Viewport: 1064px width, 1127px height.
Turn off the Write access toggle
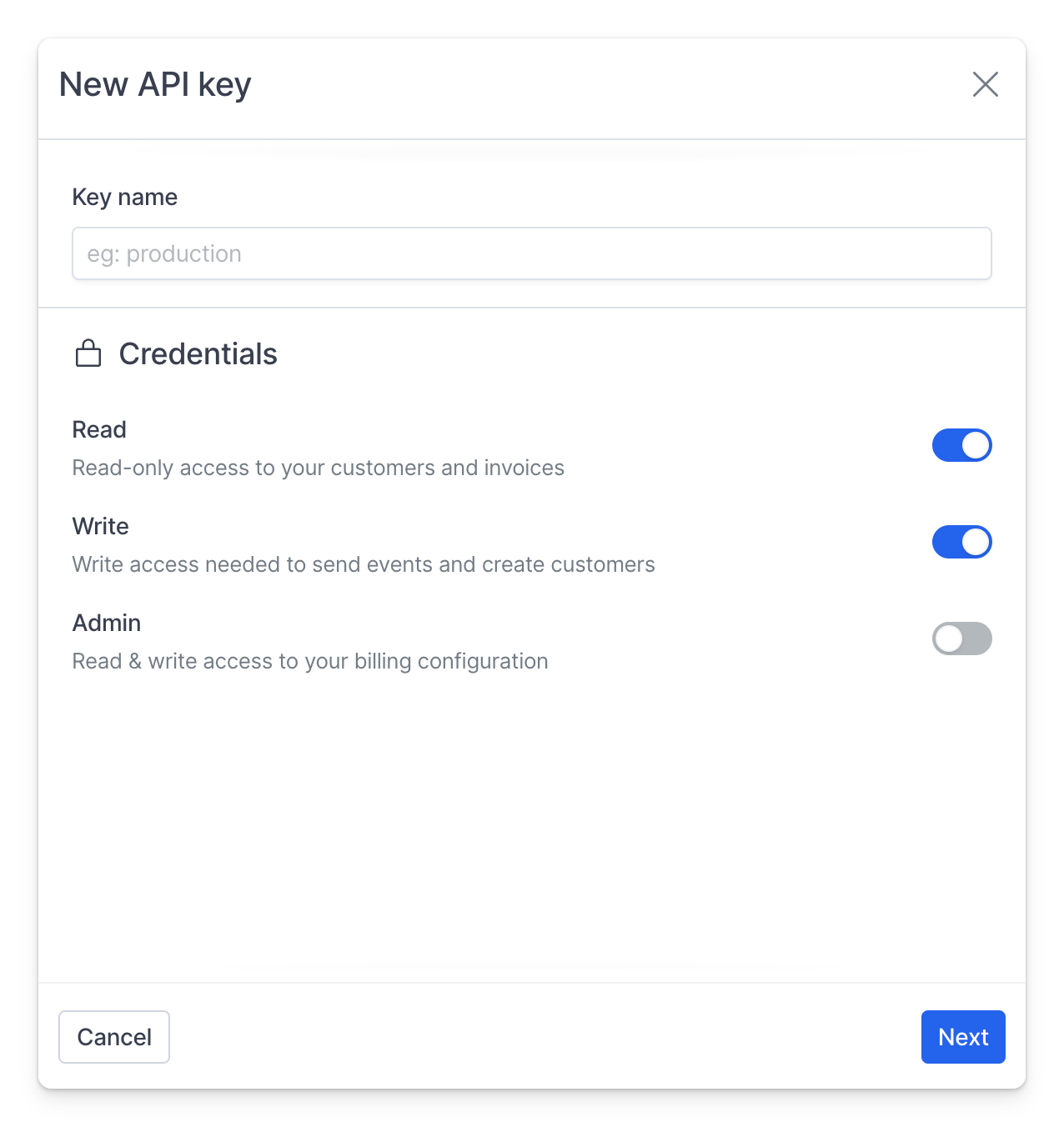[x=962, y=542]
